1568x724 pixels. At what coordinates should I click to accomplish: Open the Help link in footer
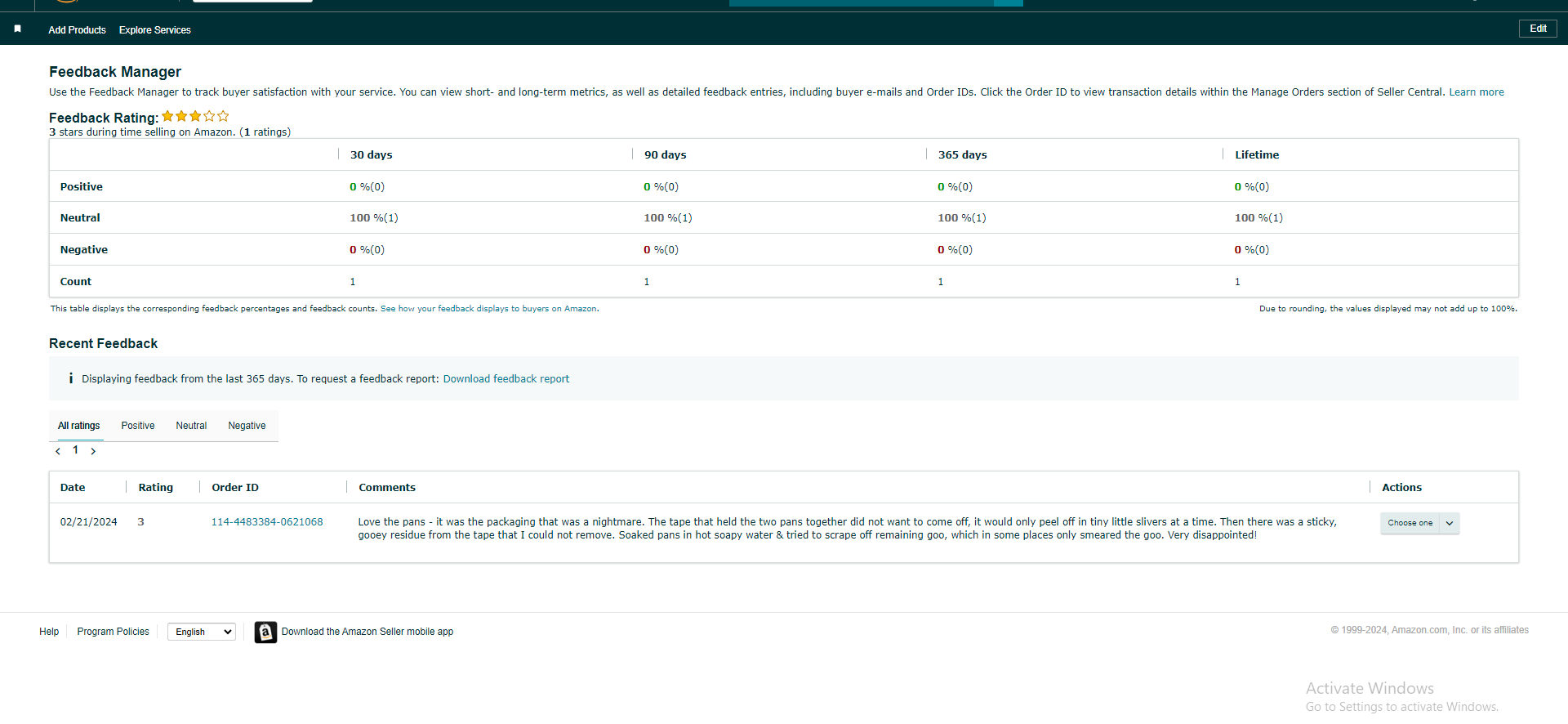point(49,632)
